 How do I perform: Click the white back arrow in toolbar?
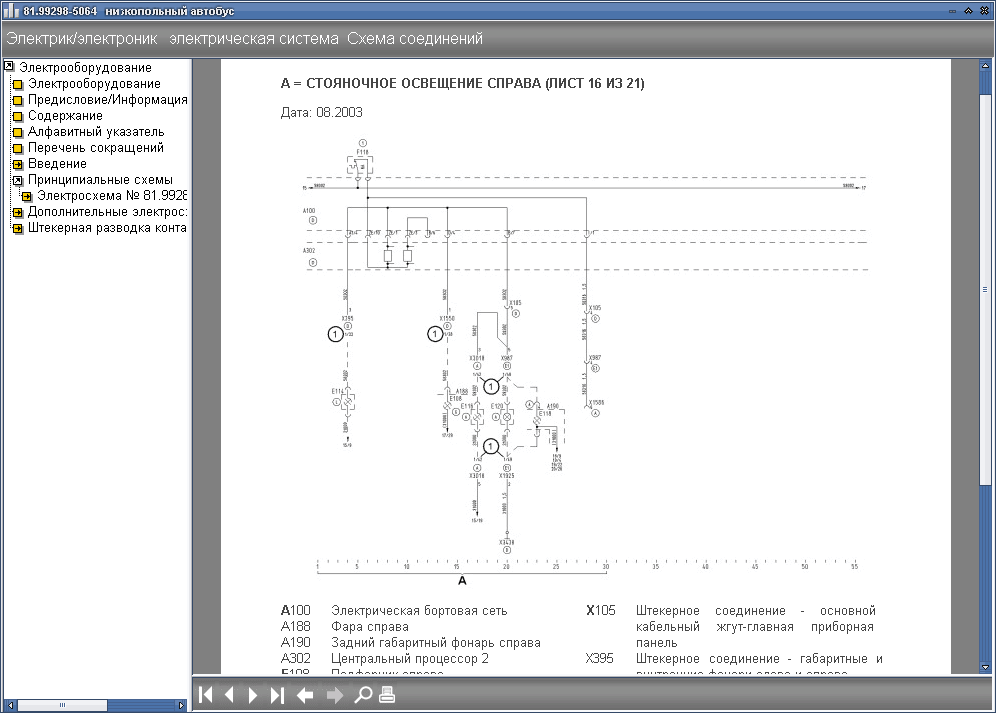[305, 695]
